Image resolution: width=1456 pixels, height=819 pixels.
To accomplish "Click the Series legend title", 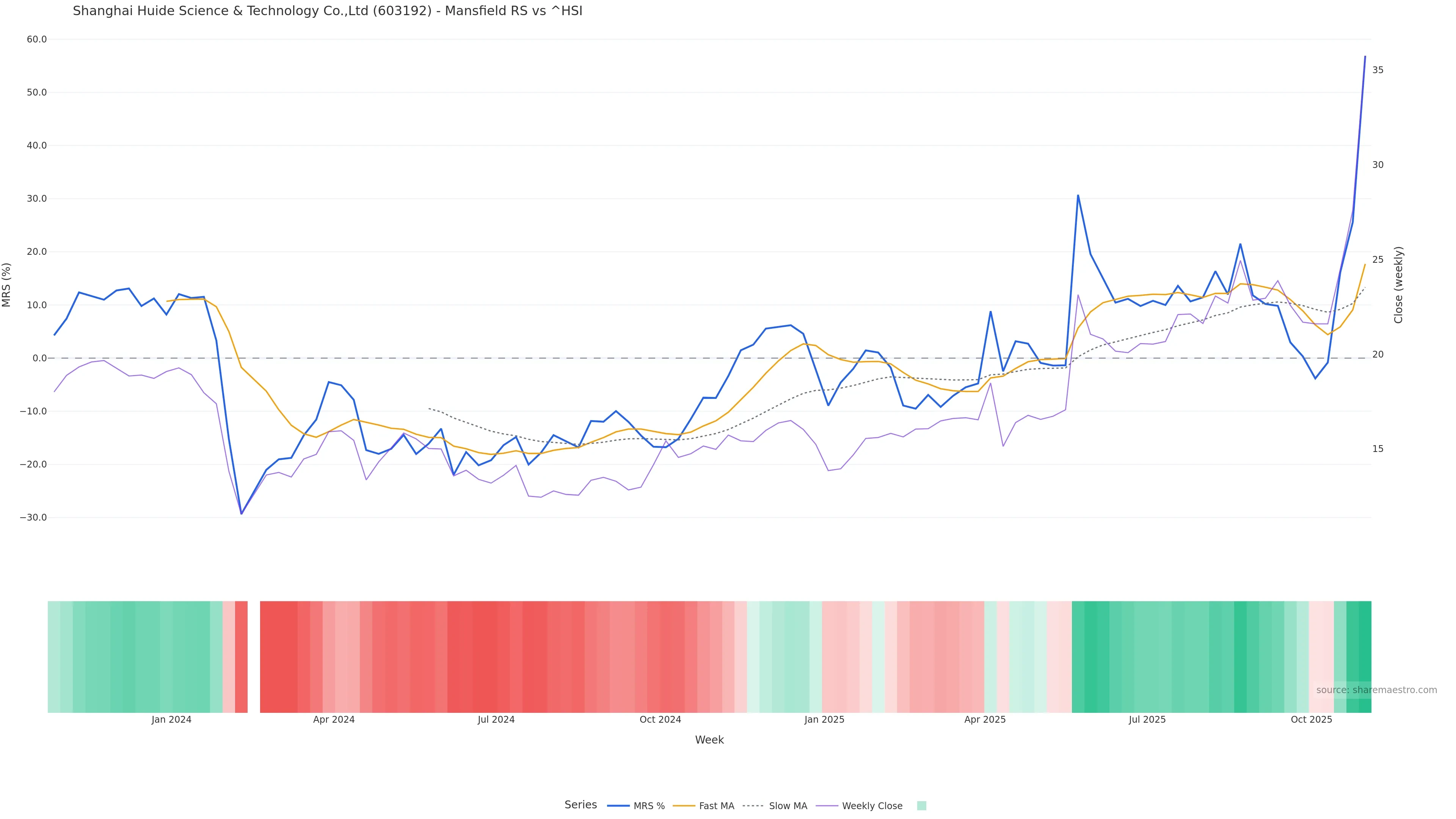I will pos(581,805).
